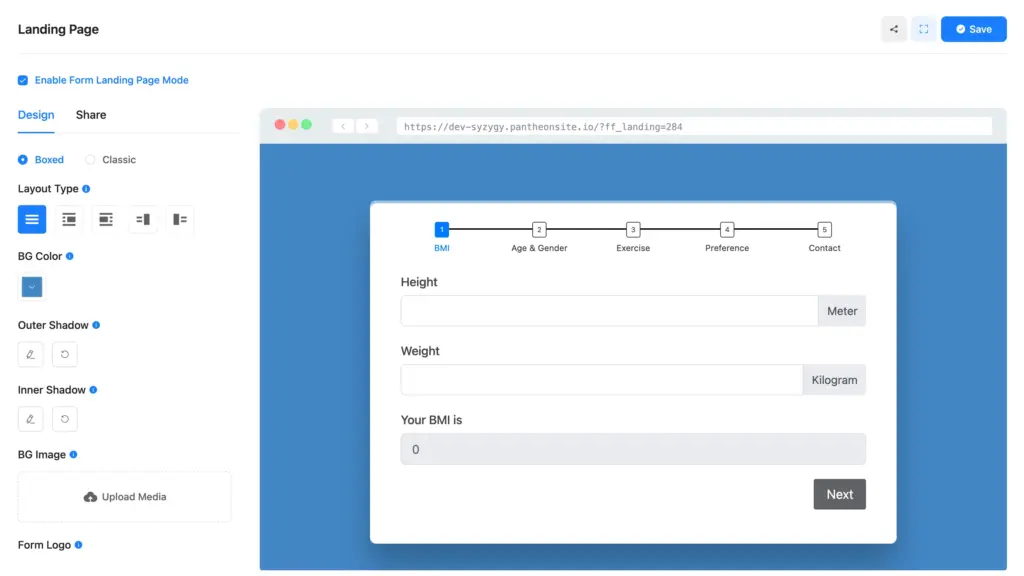Select the right-side image layout icon

142,219
